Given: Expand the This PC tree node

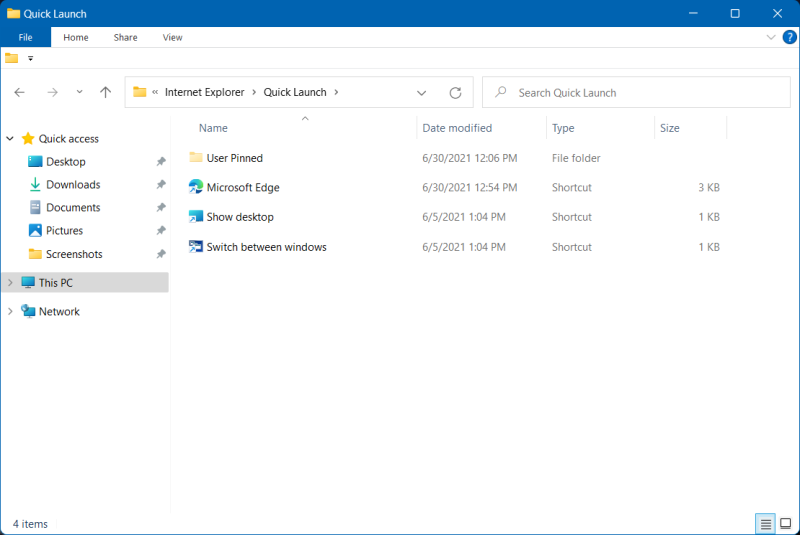Looking at the screenshot, I should click(10, 283).
